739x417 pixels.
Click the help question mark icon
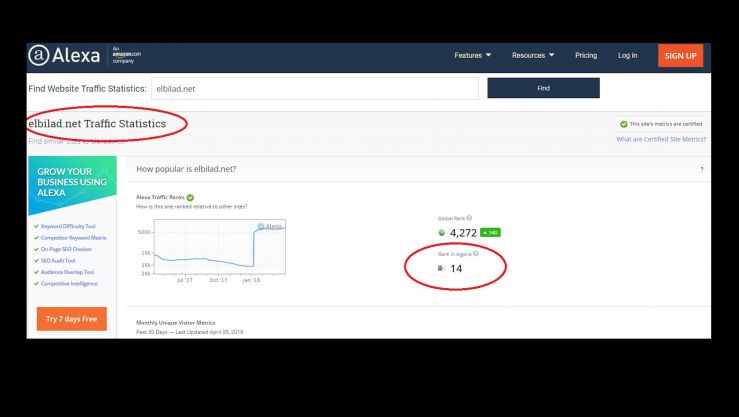(702, 169)
